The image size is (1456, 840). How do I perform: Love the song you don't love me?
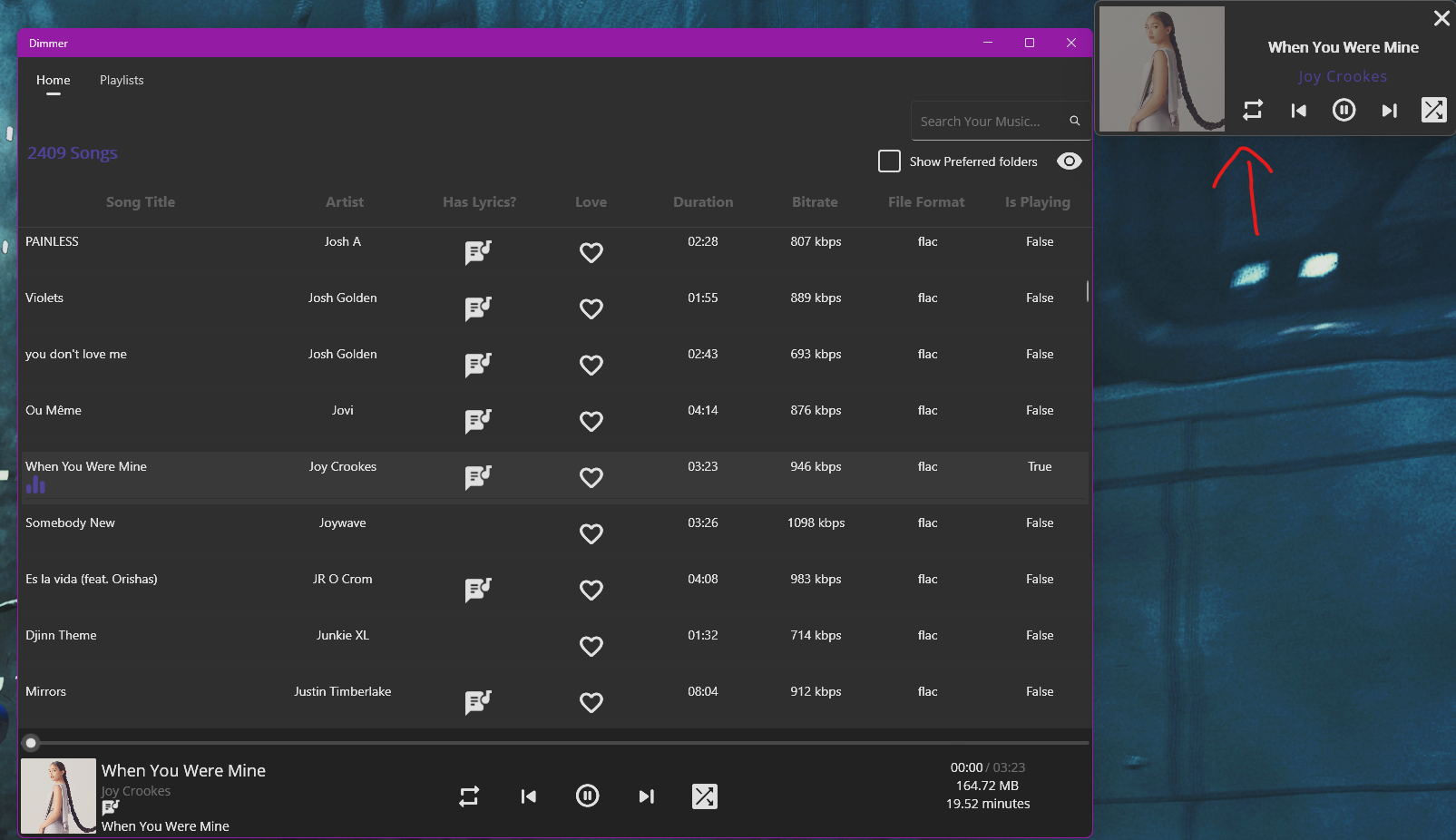591,366
